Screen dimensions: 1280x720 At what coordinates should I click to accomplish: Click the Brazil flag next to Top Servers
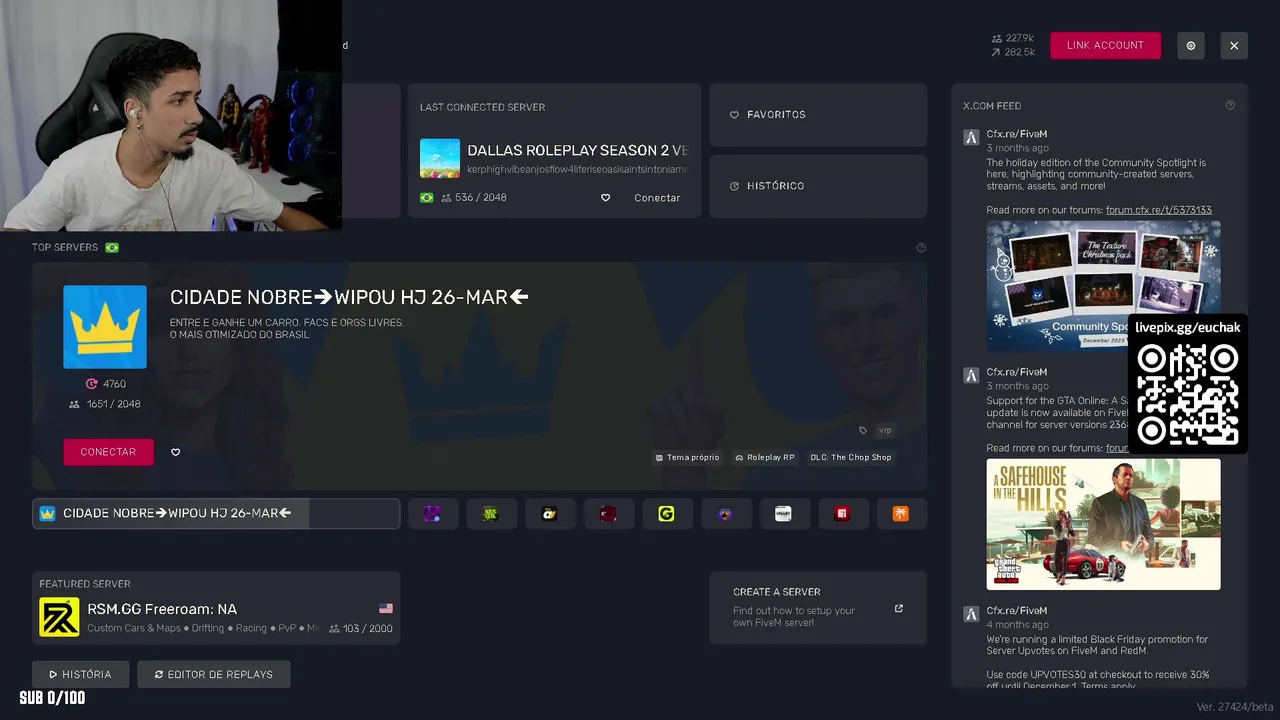112,247
